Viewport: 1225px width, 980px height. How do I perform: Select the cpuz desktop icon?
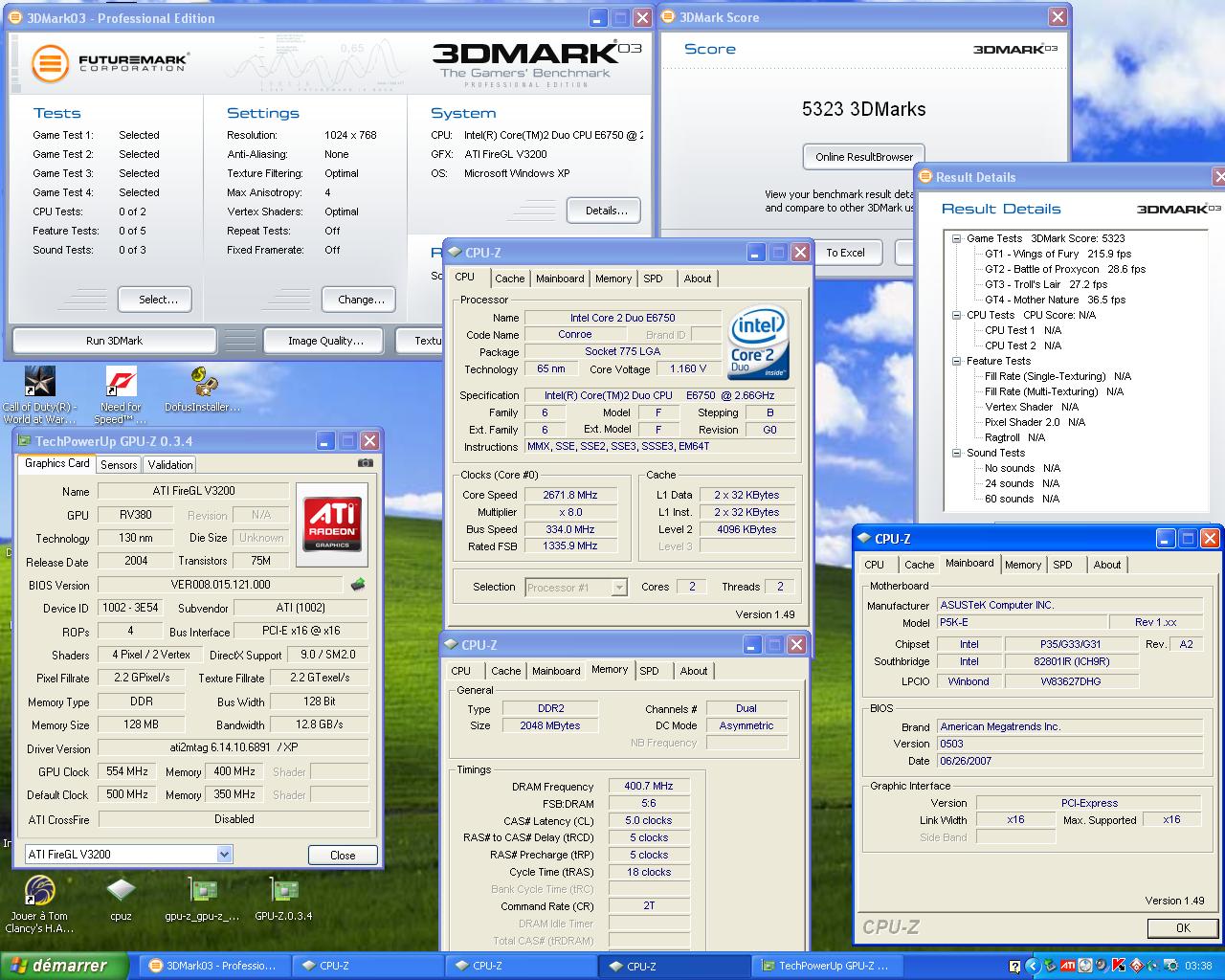(121, 900)
